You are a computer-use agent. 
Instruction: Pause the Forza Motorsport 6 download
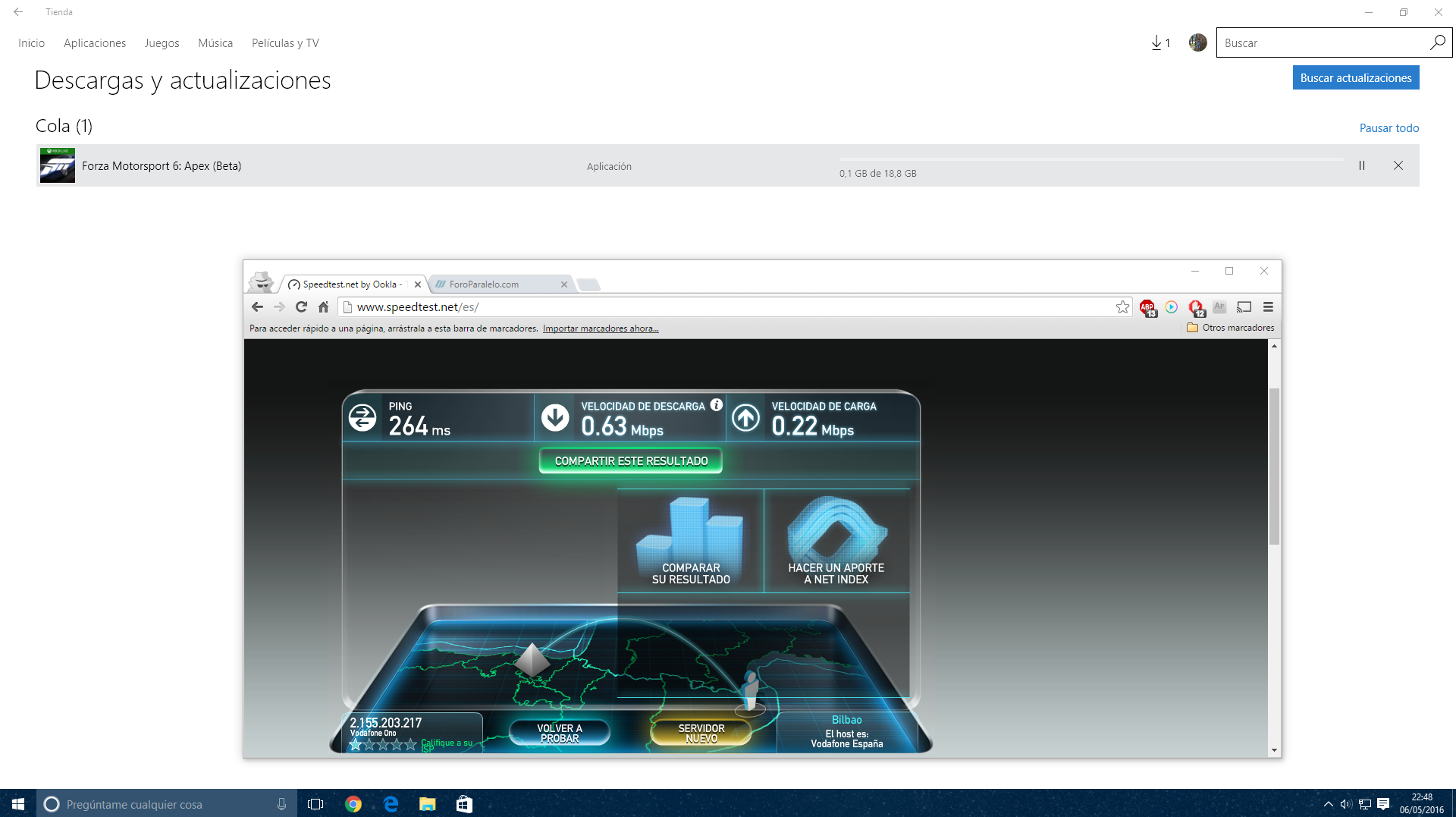tap(1362, 165)
